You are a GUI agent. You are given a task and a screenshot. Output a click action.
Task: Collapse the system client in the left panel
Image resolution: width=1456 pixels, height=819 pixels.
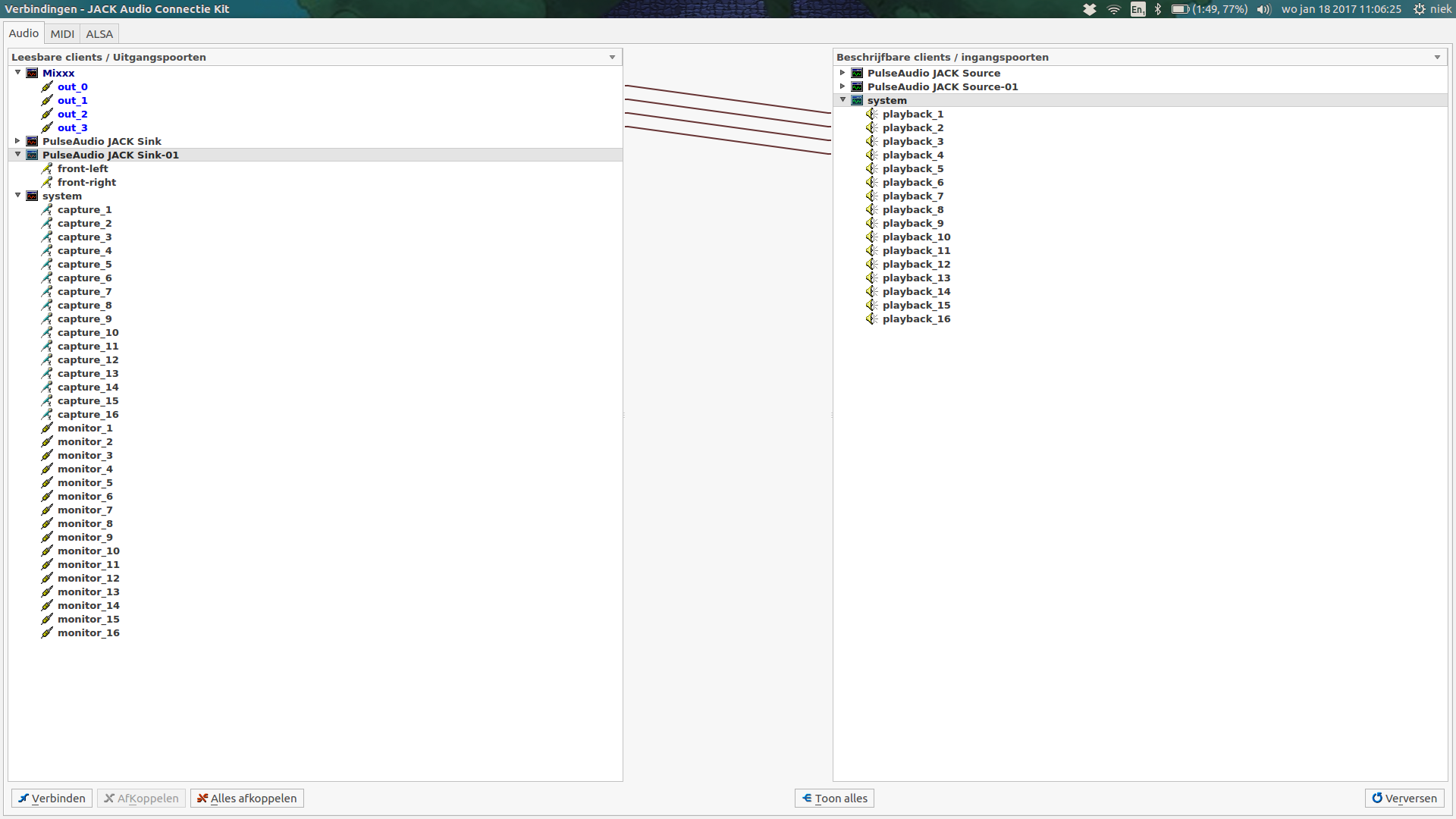pyautogui.click(x=17, y=196)
